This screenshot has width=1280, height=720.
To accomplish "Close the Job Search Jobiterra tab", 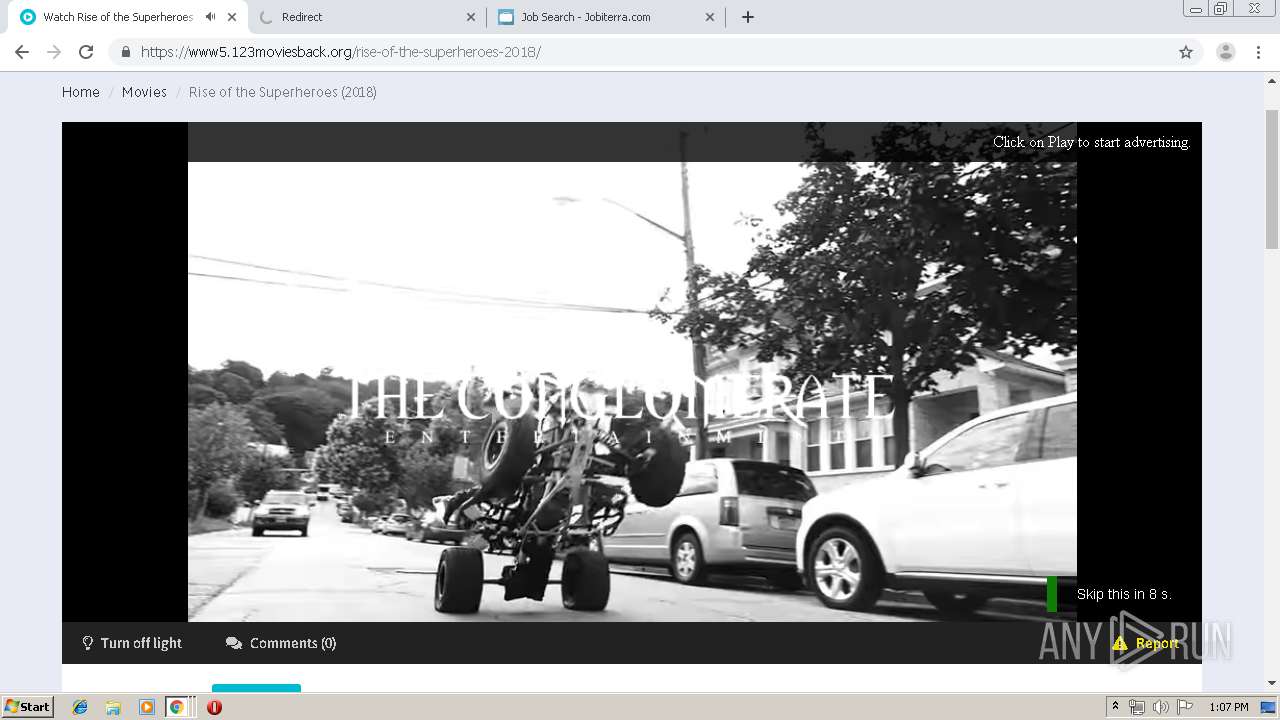I will (710, 17).
